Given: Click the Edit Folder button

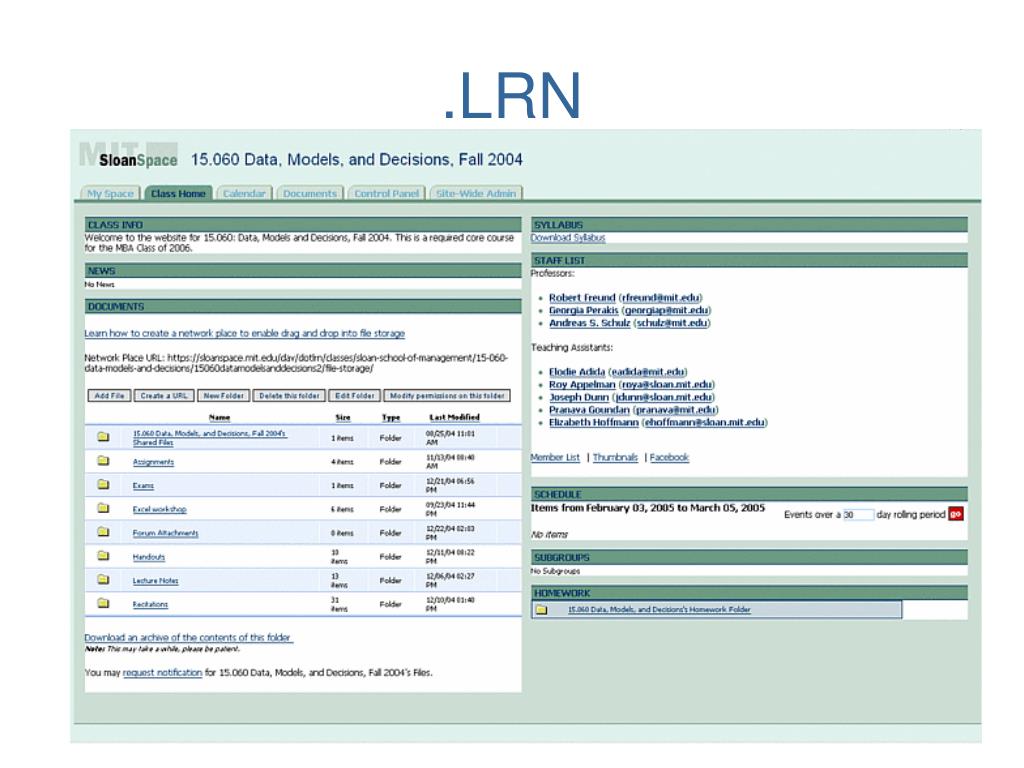Looking at the screenshot, I should click(355, 396).
